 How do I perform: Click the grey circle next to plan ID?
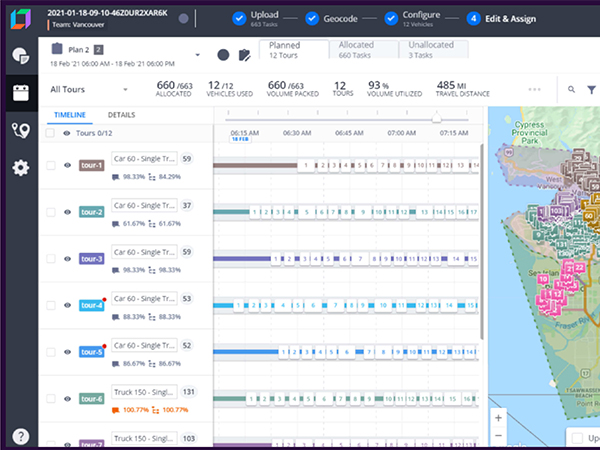pyautogui.click(x=184, y=18)
